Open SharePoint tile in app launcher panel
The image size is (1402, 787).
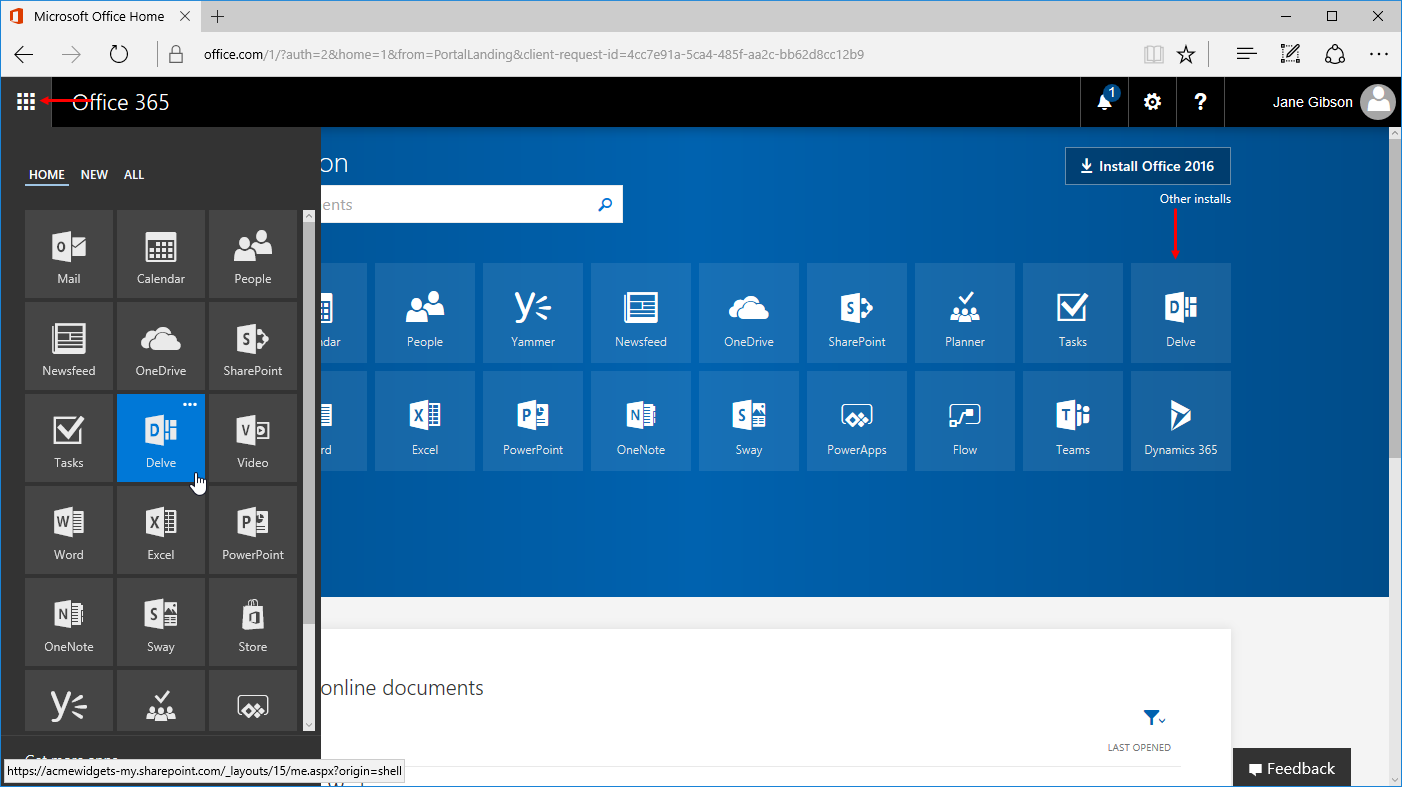[253, 346]
